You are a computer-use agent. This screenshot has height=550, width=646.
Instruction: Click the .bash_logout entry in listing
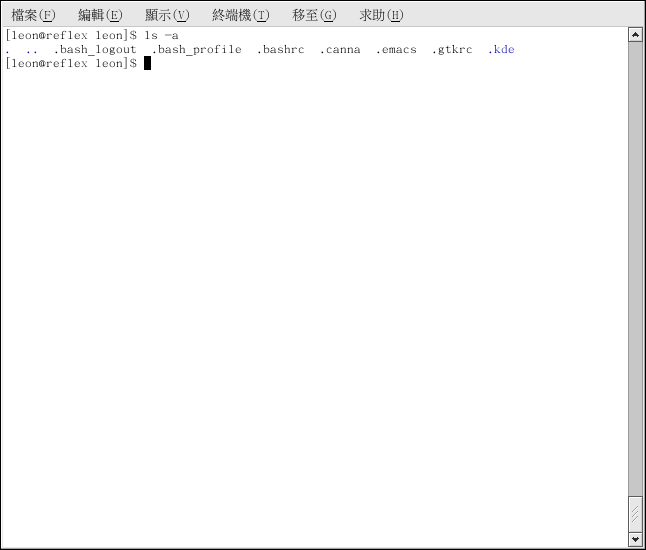[95, 50]
